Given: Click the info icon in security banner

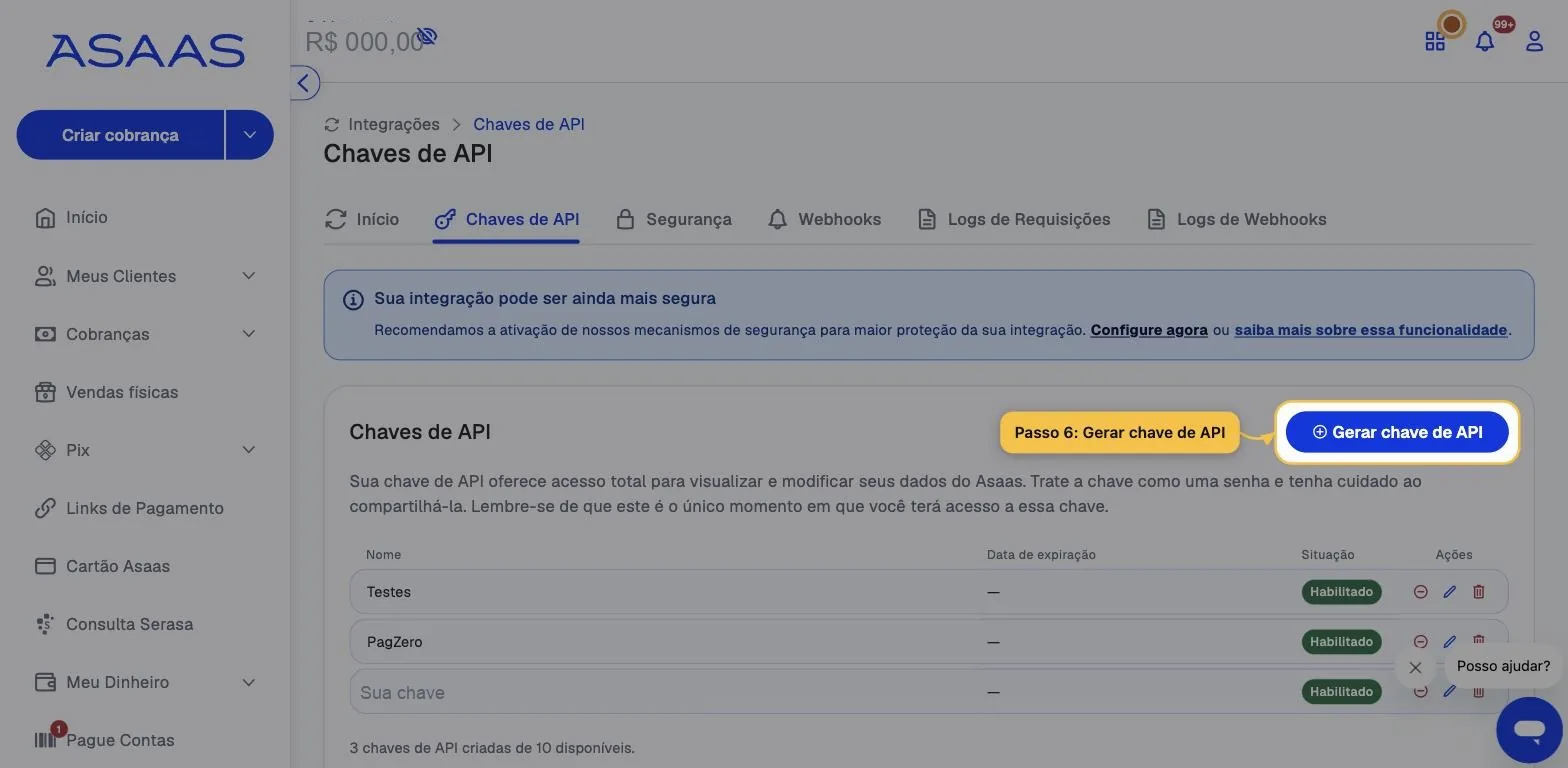Looking at the screenshot, I should 353,299.
